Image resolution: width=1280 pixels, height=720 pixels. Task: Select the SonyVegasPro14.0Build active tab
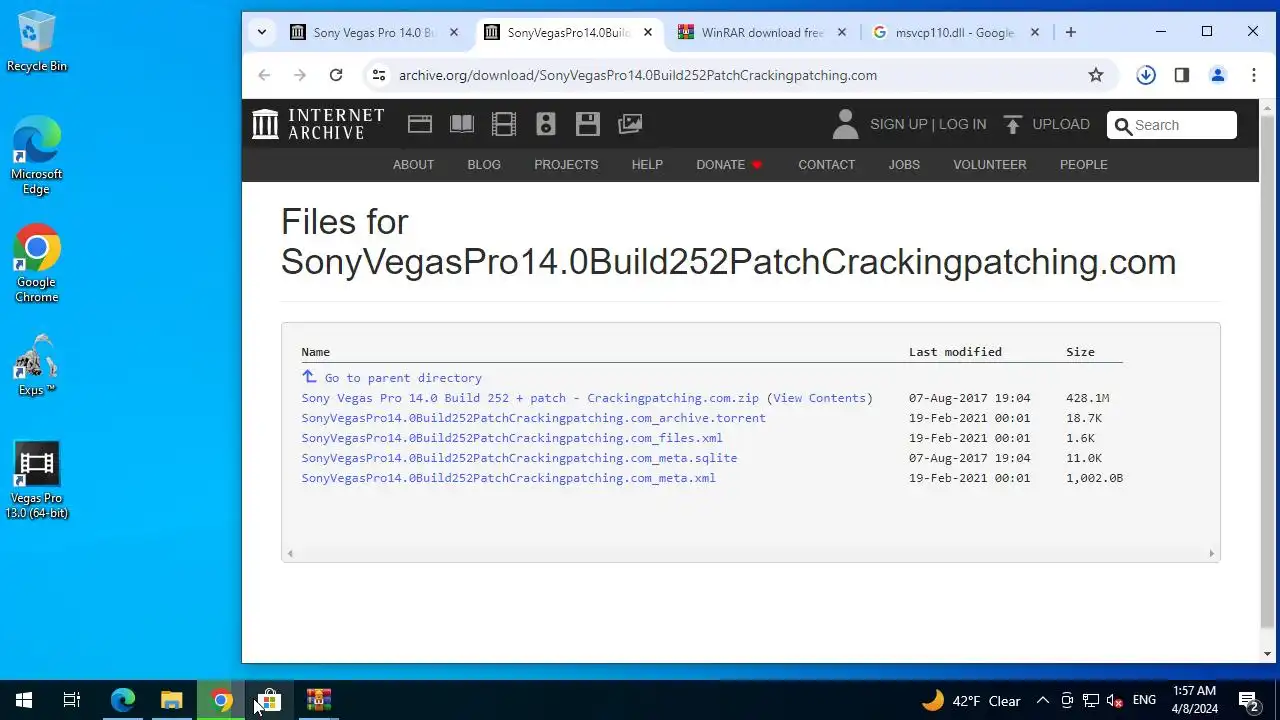coord(568,32)
